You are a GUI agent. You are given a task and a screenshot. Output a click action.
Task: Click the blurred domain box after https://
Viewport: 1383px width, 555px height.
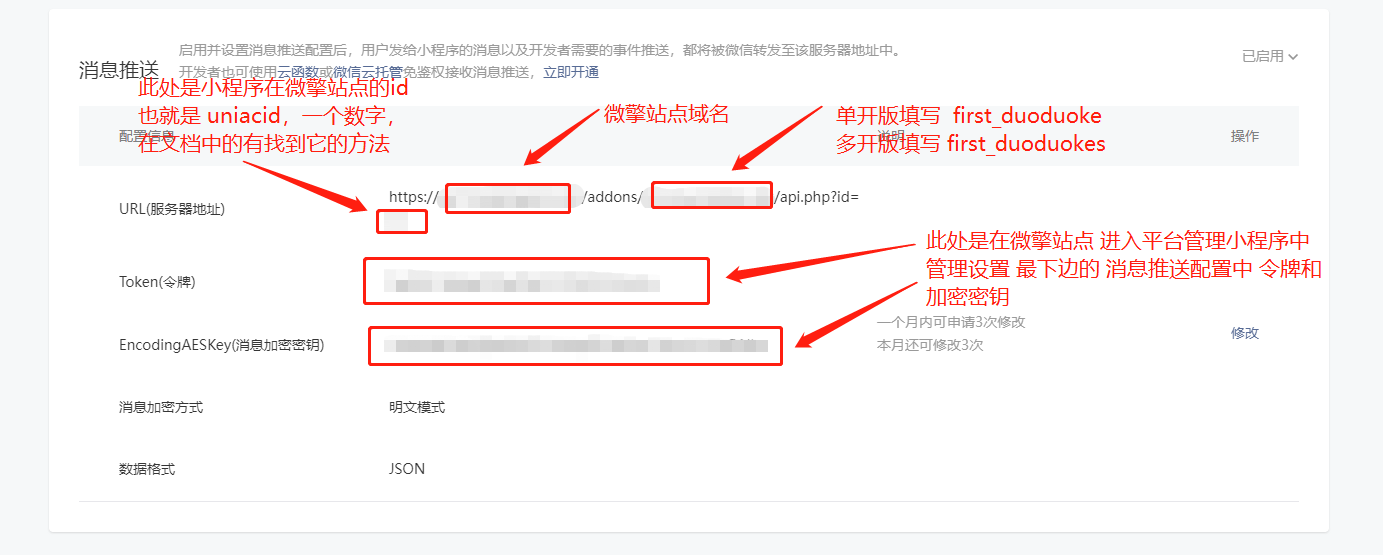[508, 197]
